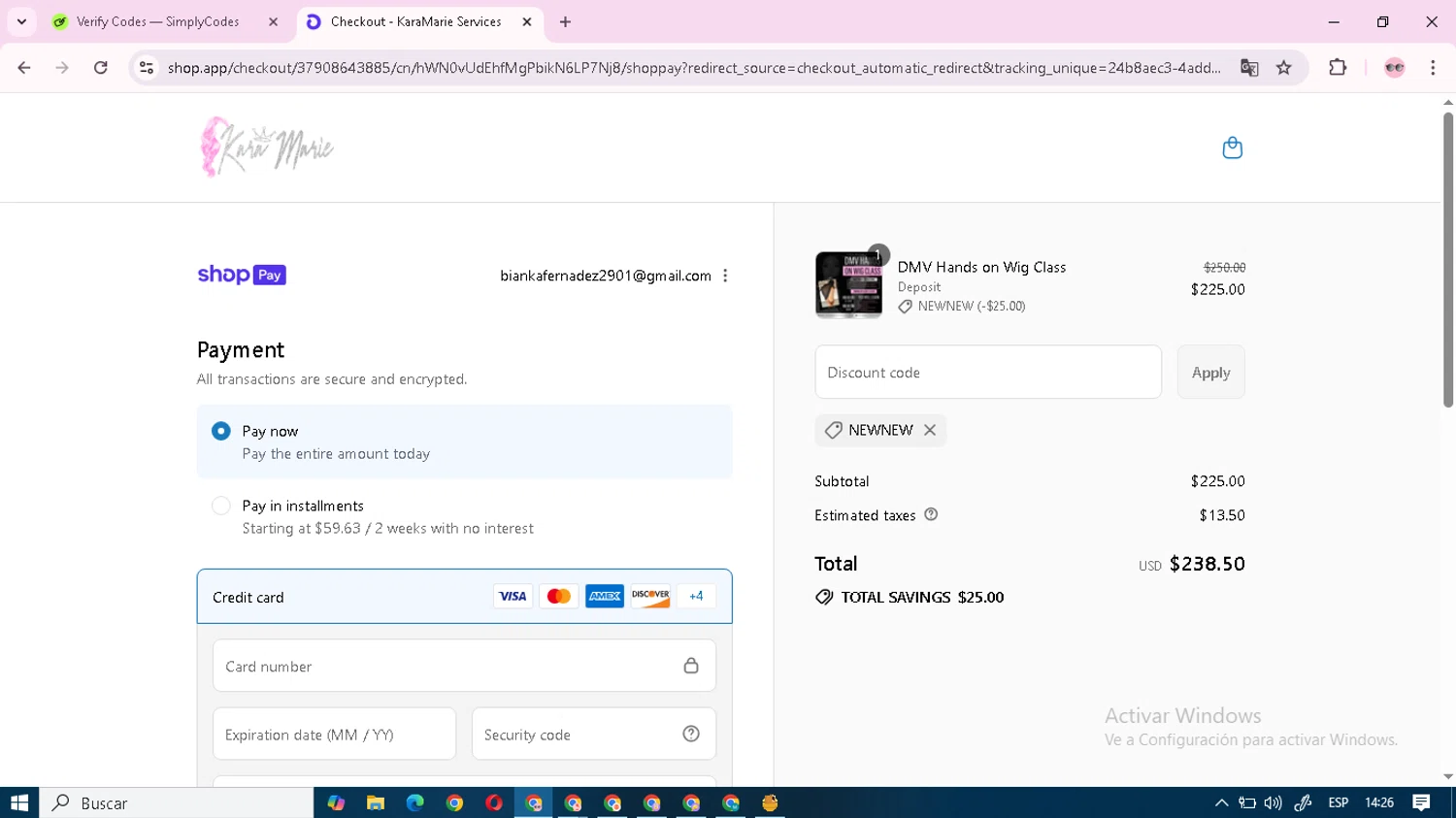Image resolution: width=1456 pixels, height=818 pixels.
Task: Show hidden system tray icons
Action: coord(1221,802)
